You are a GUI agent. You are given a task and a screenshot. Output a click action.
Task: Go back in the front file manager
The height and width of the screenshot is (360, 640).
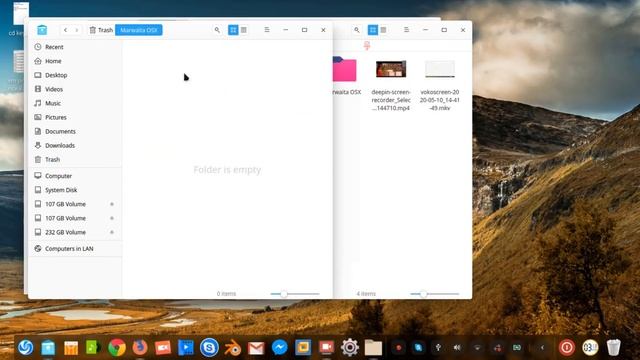click(x=65, y=30)
